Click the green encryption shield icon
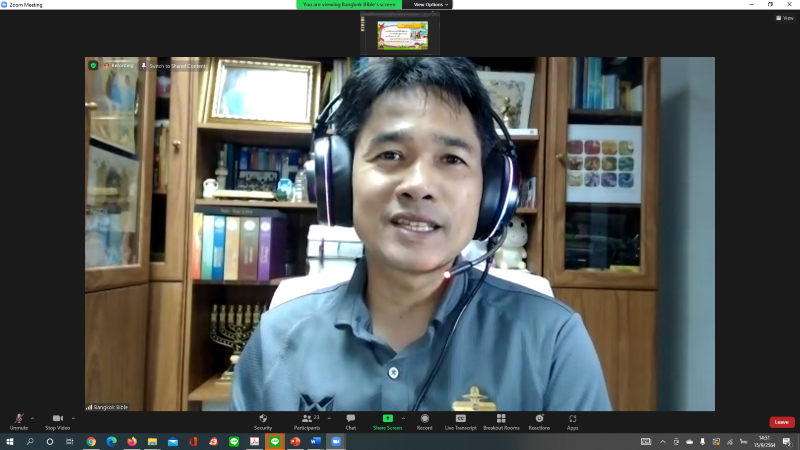Screen dimensions: 800x450 pyautogui.click(x=93, y=66)
